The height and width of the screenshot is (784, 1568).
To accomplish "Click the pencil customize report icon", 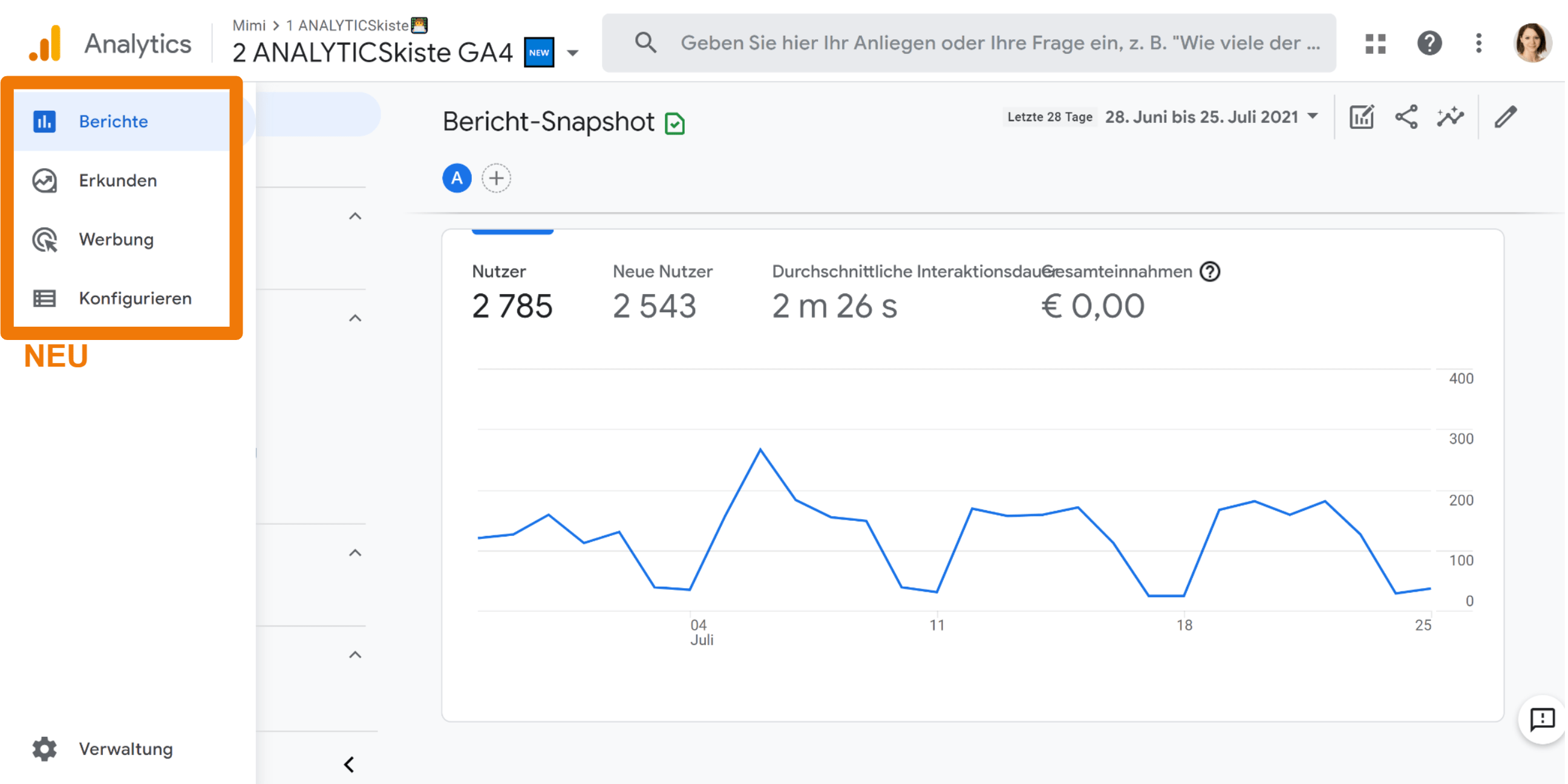I will (x=1505, y=117).
